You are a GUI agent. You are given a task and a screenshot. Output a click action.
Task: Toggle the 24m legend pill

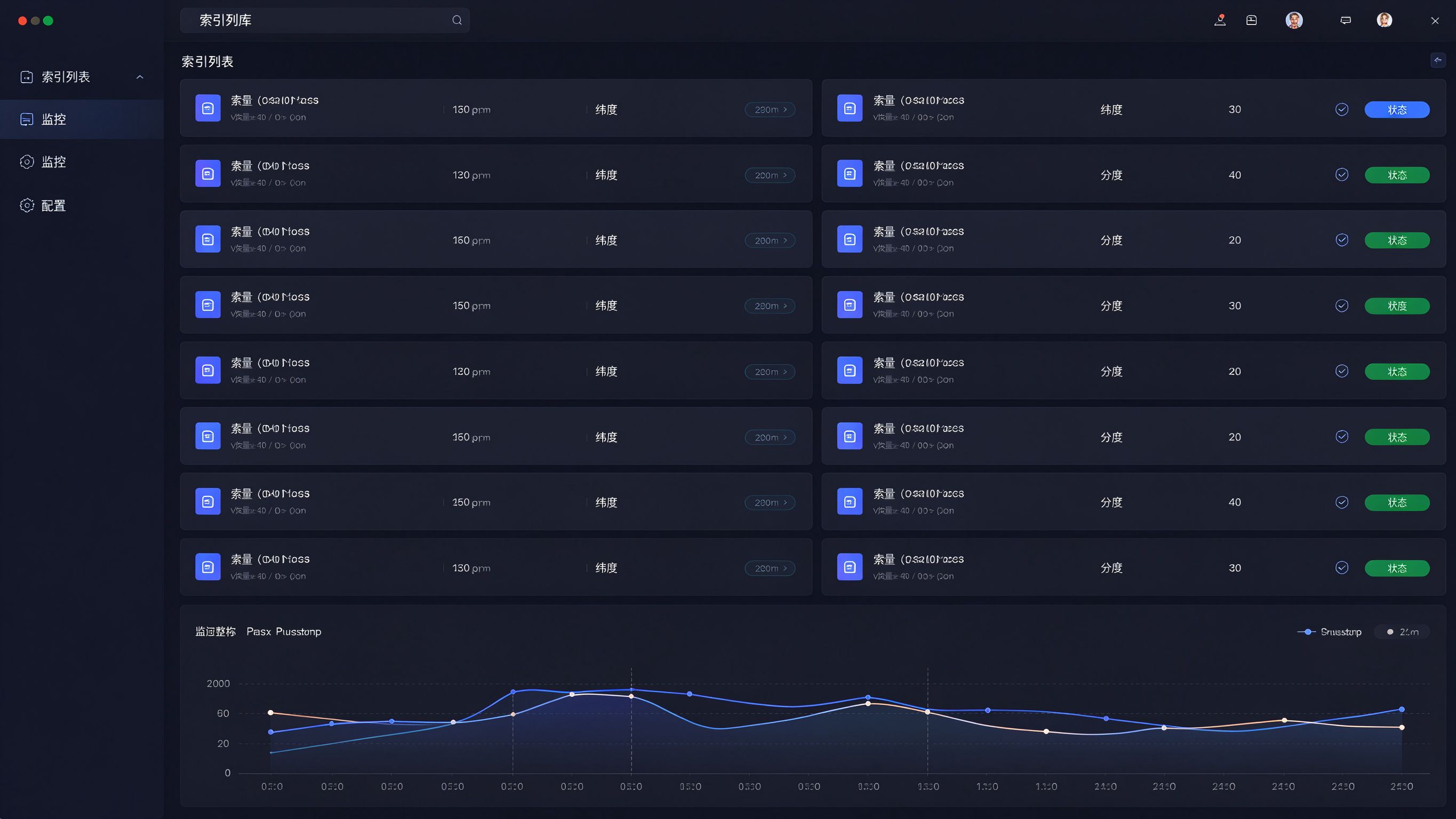click(x=1402, y=632)
